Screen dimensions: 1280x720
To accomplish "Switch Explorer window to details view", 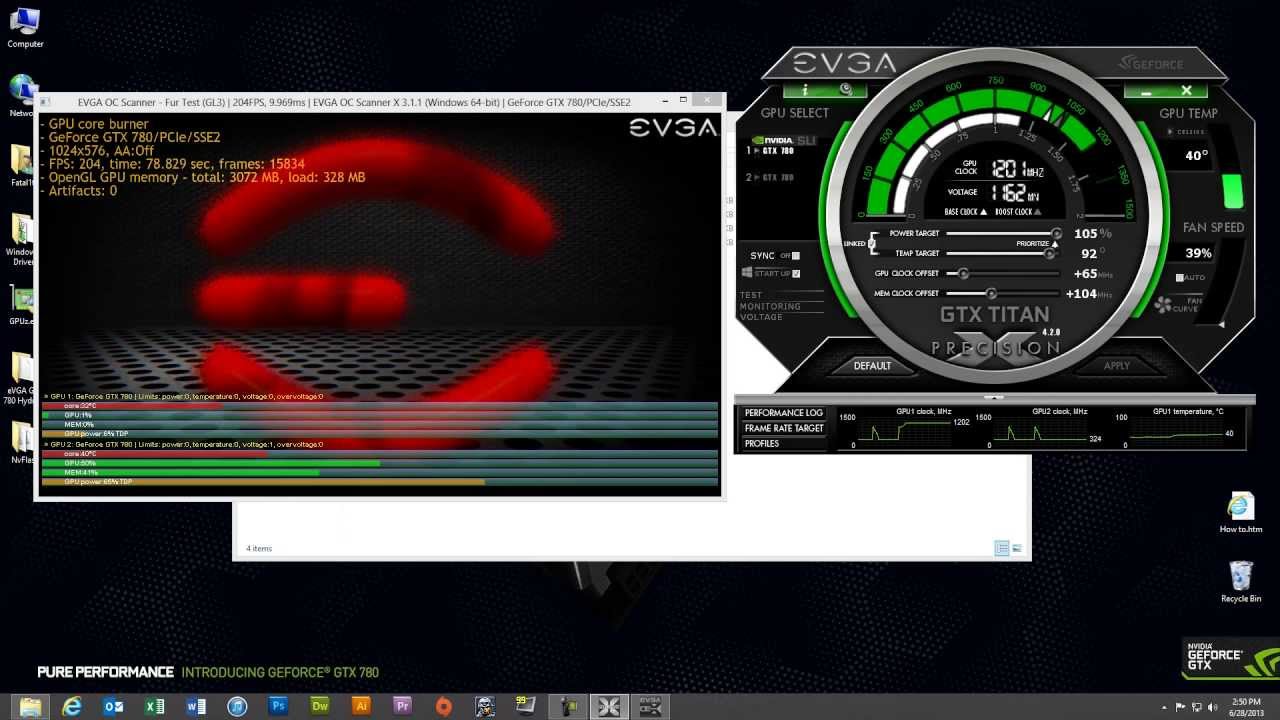I will (1002, 548).
